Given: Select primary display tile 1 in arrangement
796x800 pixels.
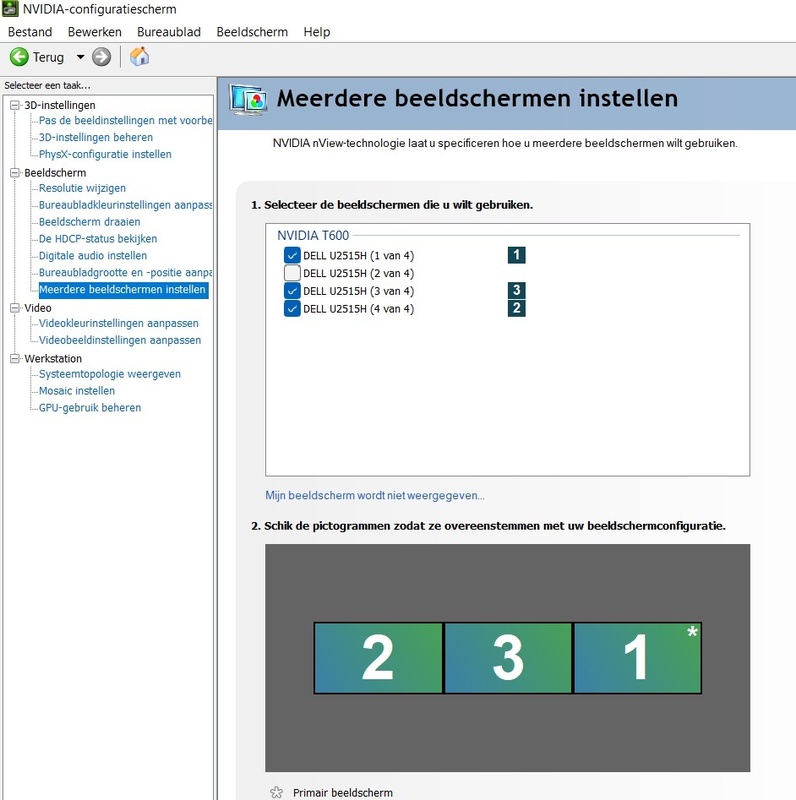Looking at the screenshot, I should (638, 658).
